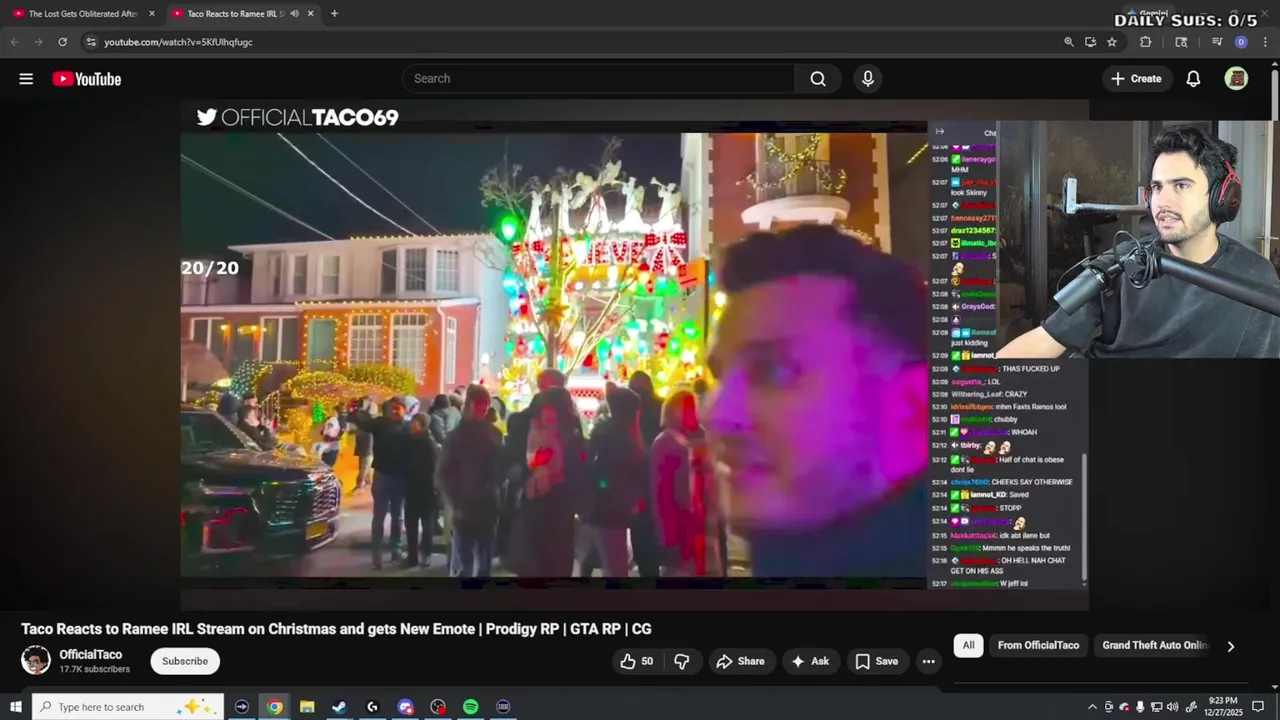Screen dimensions: 1280x720
Task: Open File Explorer from the taskbar
Action: point(307,707)
